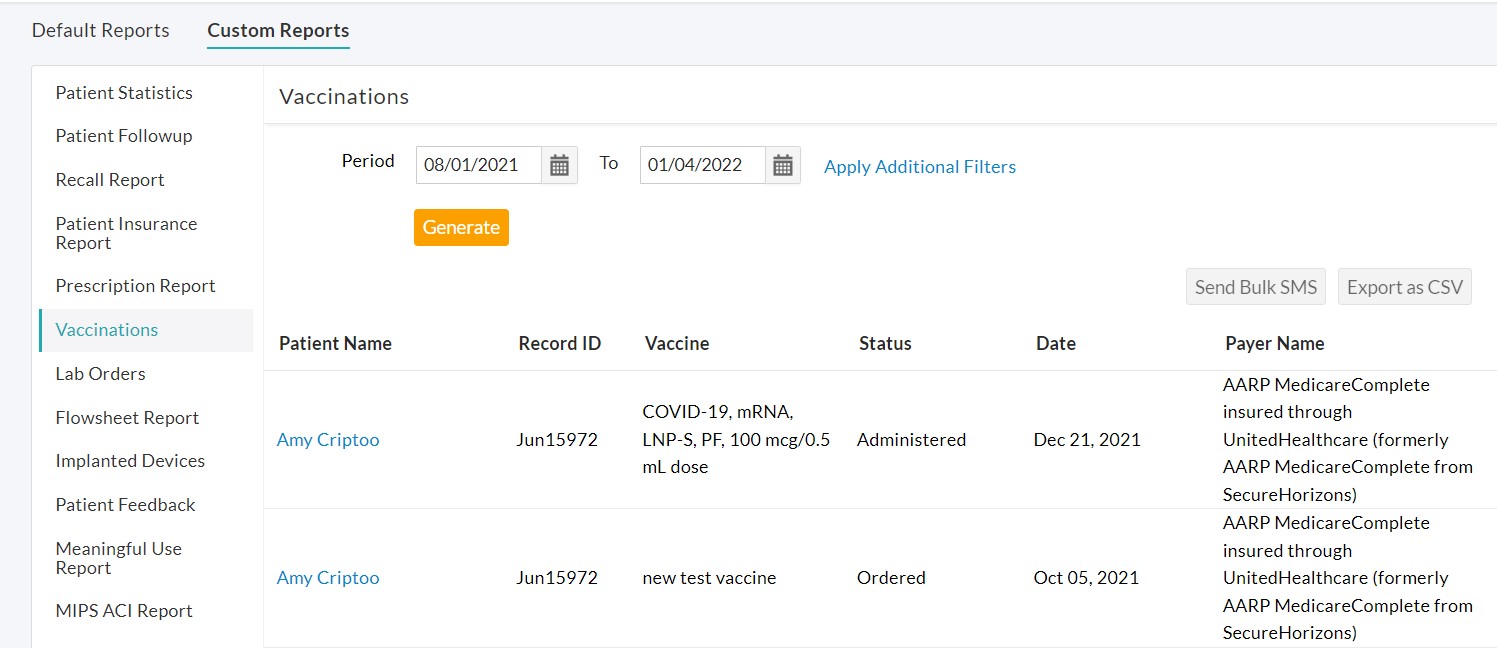Open the Flowsheet Report
The image size is (1497, 648).
coord(127,418)
